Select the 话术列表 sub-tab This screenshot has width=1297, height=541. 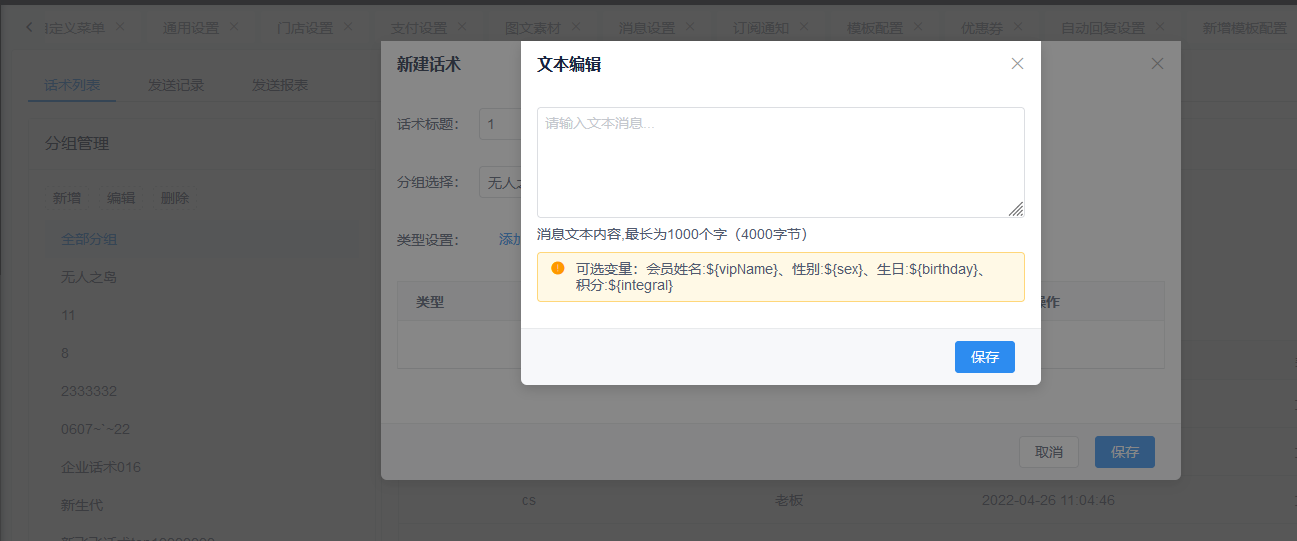coord(72,85)
